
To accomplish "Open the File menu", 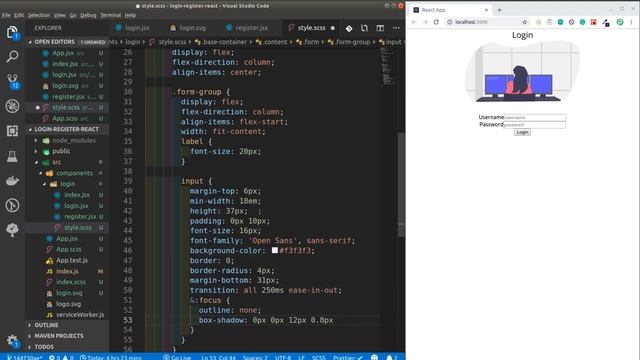I will 6,15.
